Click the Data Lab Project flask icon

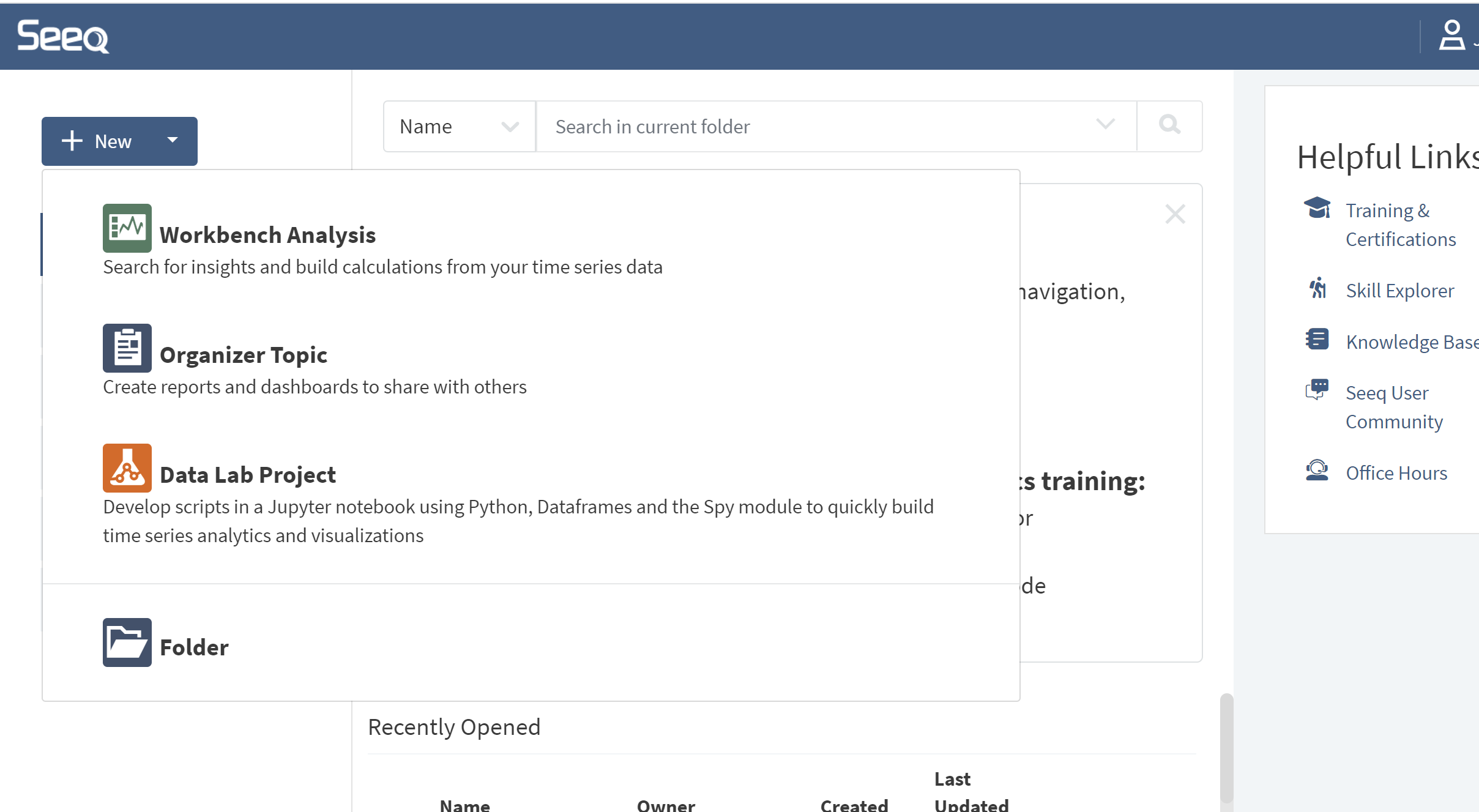[x=127, y=468]
